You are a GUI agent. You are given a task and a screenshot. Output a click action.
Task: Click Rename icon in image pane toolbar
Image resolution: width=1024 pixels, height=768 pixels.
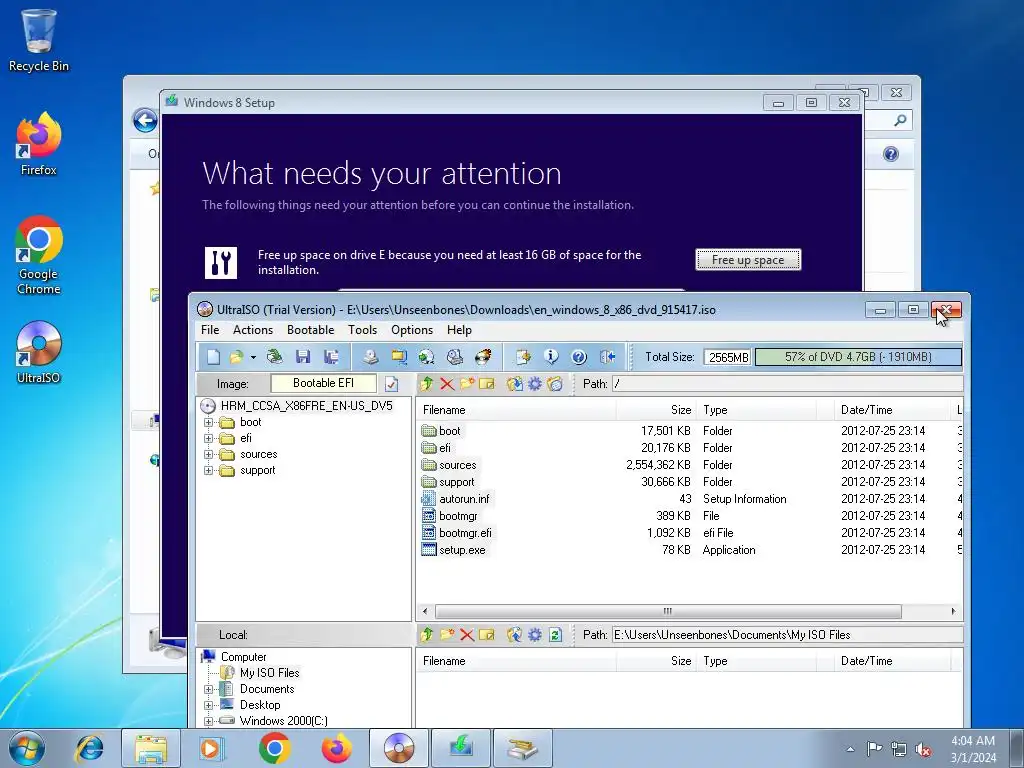(487, 384)
